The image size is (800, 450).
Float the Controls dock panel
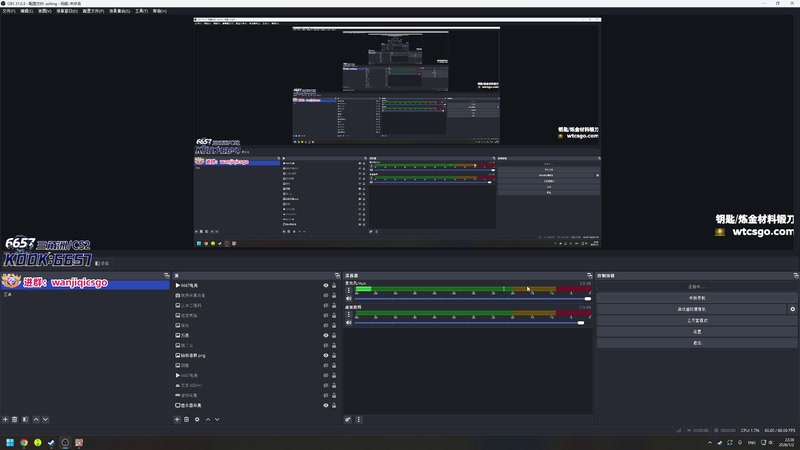point(795,276)
